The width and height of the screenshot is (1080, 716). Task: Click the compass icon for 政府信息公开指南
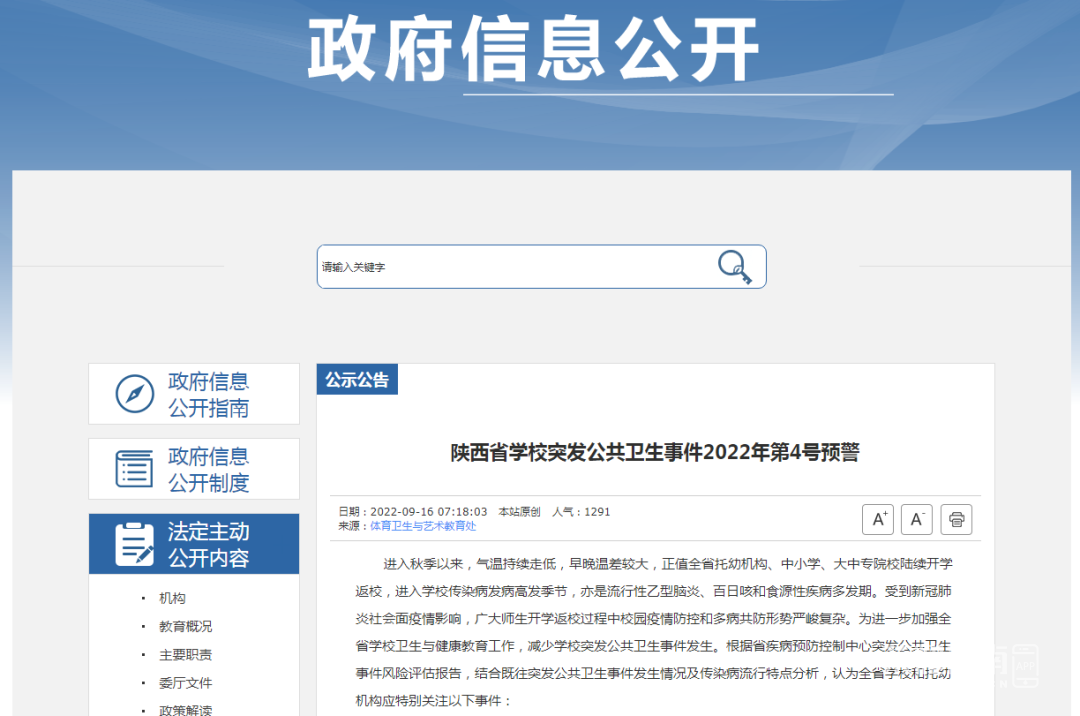point(135,394)
